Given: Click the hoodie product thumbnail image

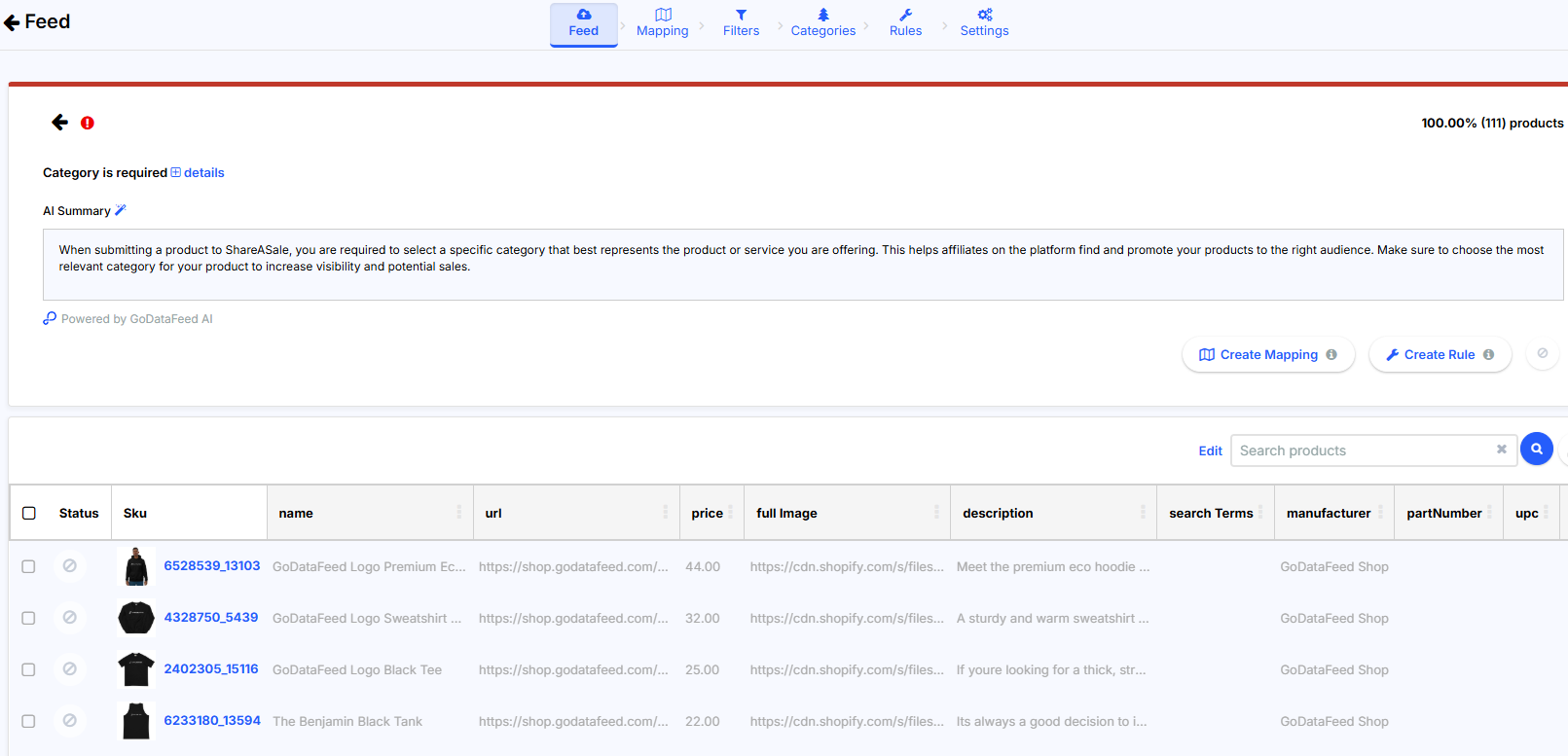Looking at the screenshot, I should [x=136, y=566].
